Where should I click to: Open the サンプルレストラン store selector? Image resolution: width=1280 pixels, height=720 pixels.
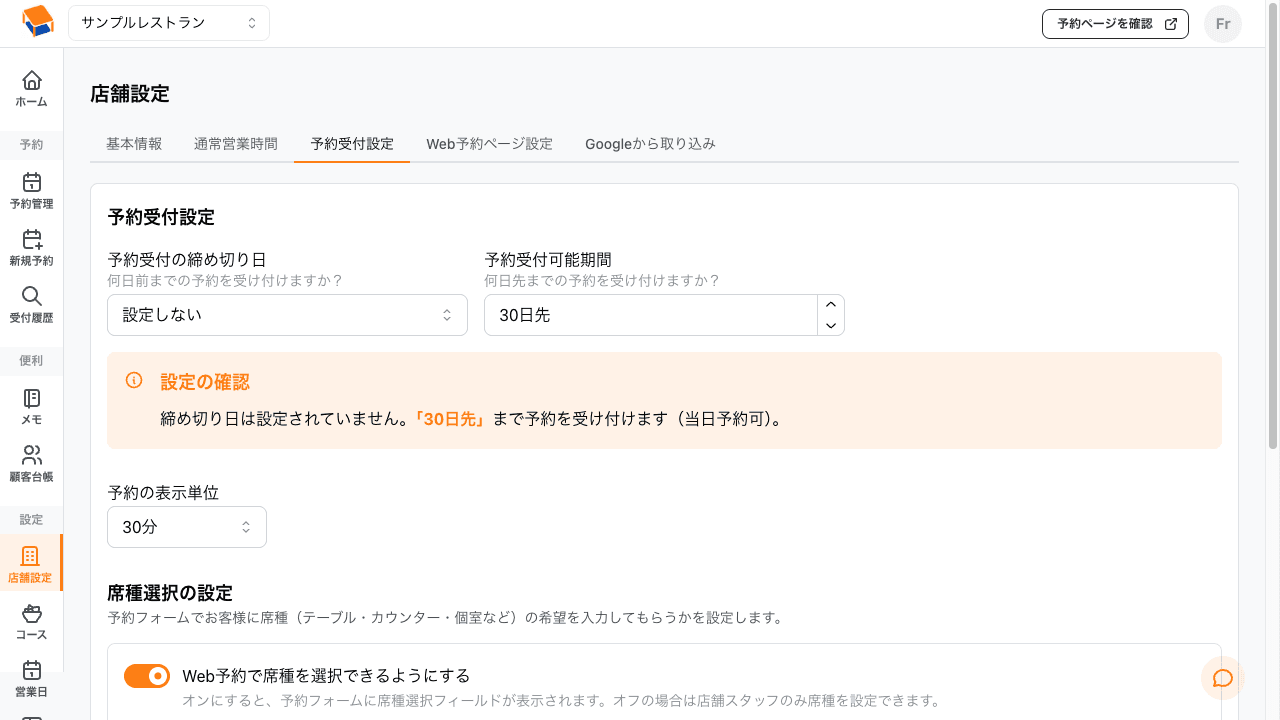tap(168, 22)
